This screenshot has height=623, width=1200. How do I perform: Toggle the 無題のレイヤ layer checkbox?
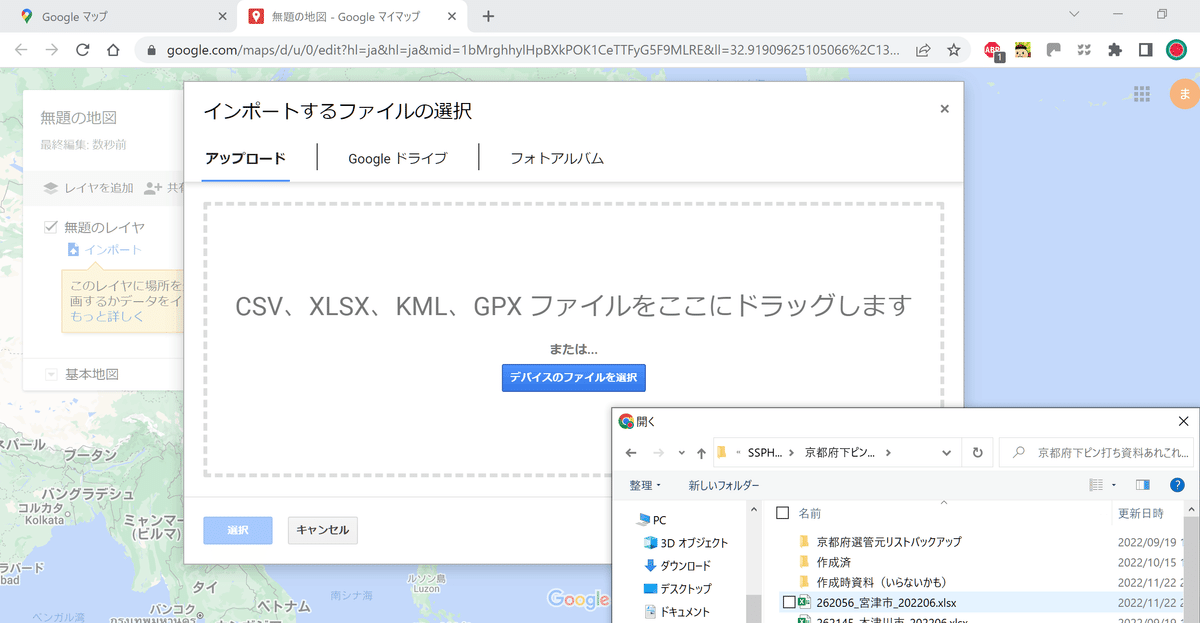pos(50,227)
